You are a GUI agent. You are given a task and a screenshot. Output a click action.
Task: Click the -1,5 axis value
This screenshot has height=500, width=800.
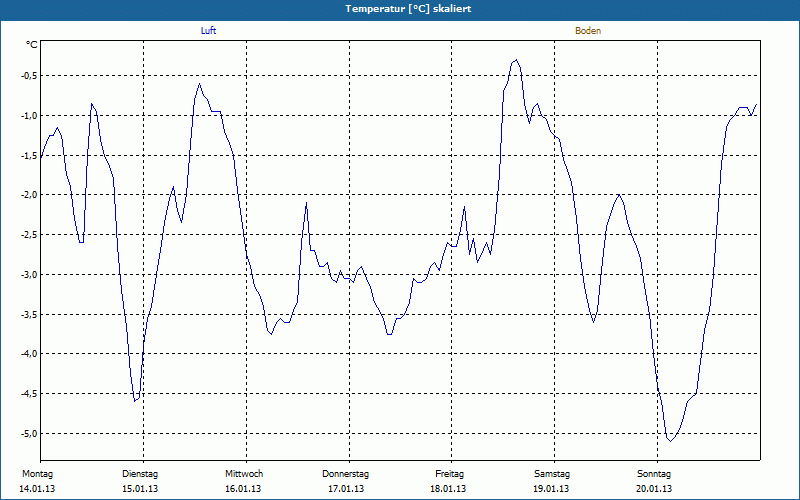pos(29,155)
